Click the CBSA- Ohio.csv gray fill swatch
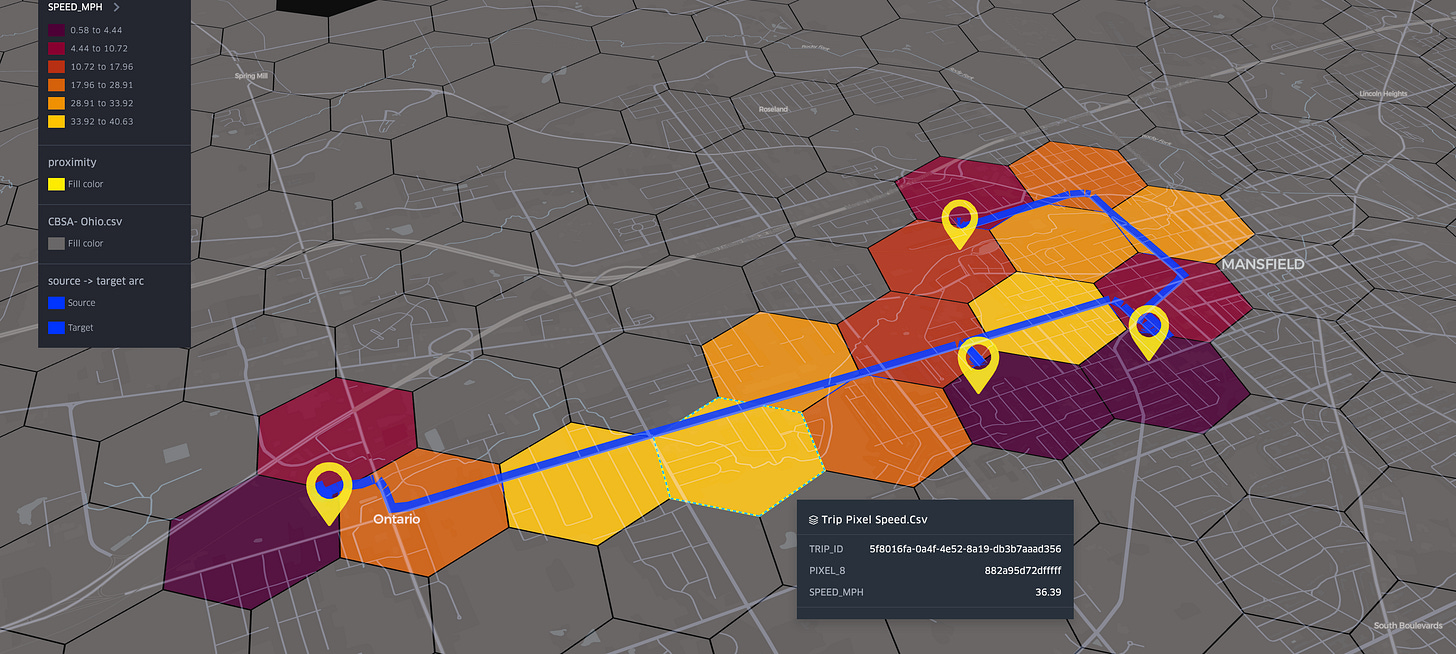 (x=56, y=243)
